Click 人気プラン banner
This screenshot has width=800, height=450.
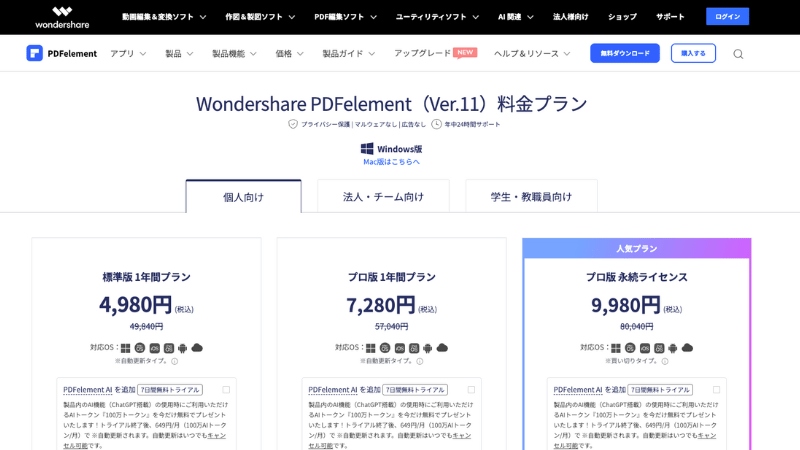click(636, 248)
